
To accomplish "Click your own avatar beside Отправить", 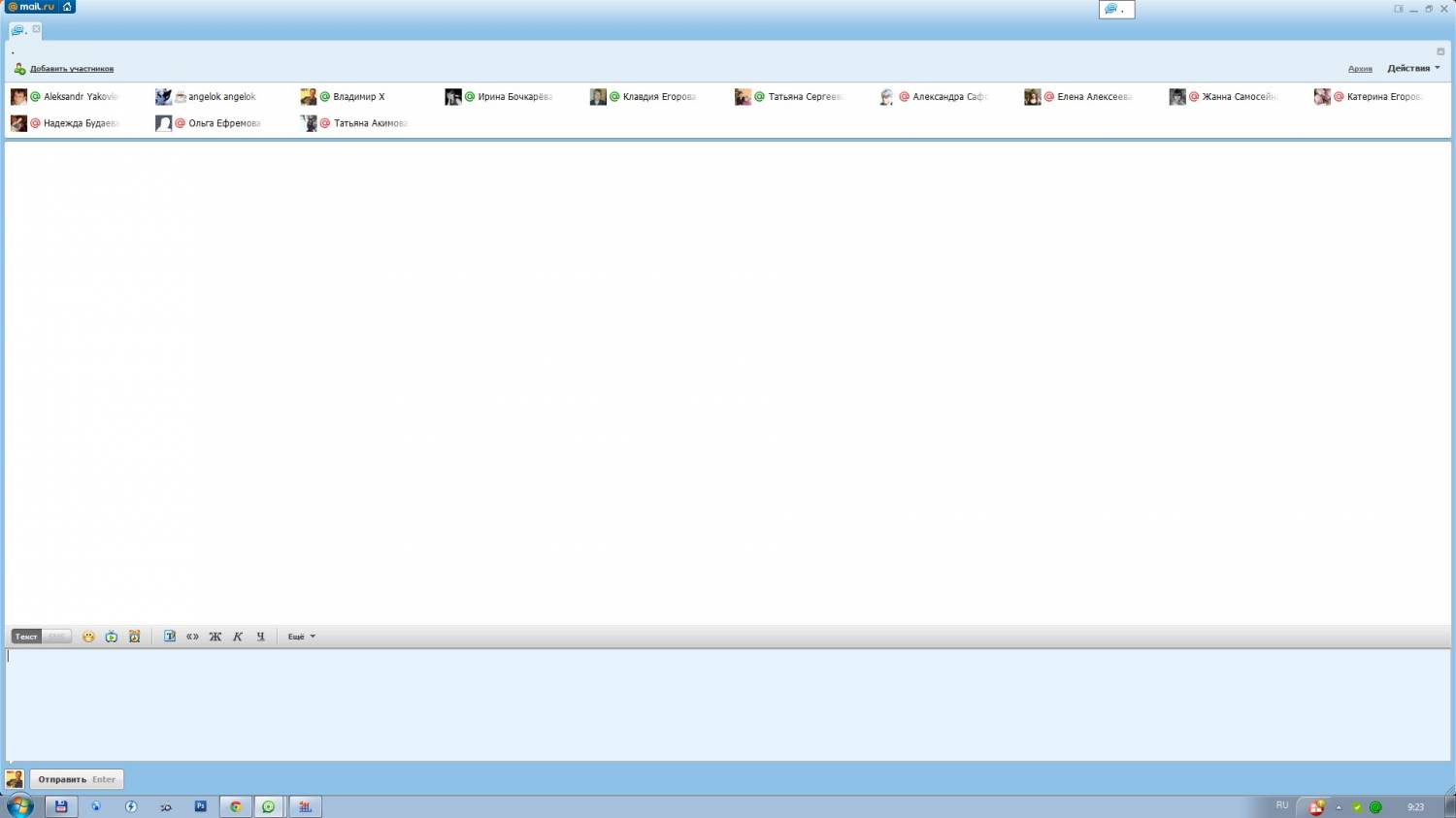I will [x=15, y=779].
